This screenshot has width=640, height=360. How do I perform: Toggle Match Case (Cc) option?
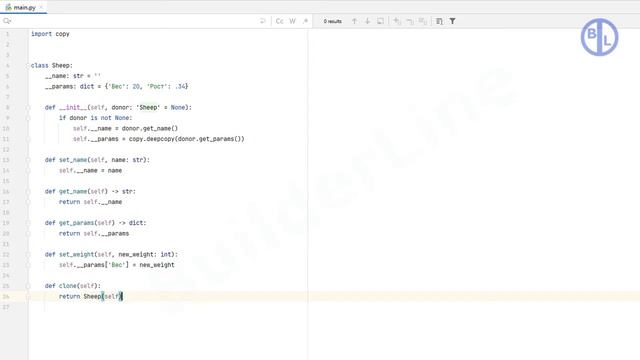pos(280,21)
